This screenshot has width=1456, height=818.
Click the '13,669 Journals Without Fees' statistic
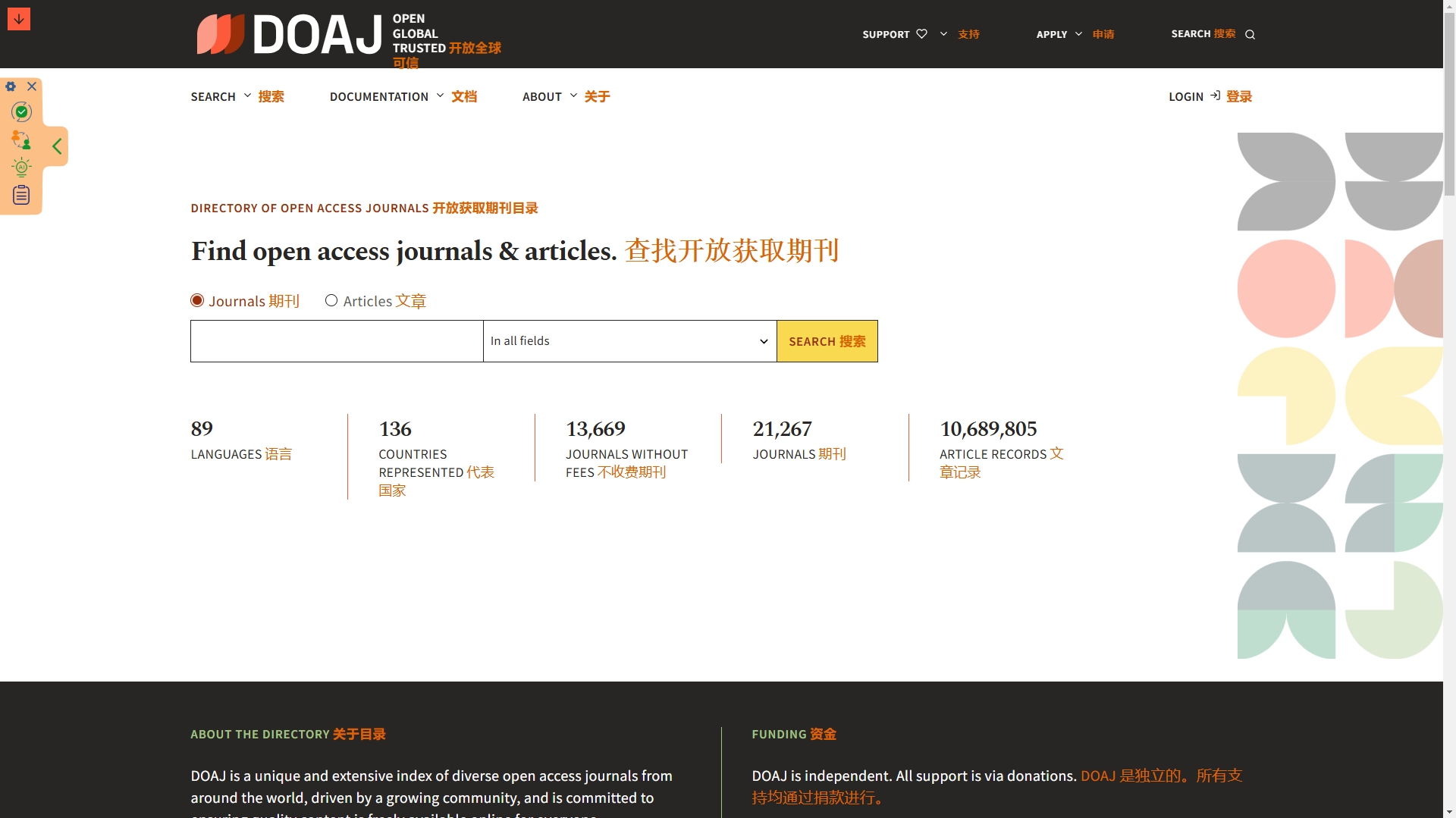(626, 449)
